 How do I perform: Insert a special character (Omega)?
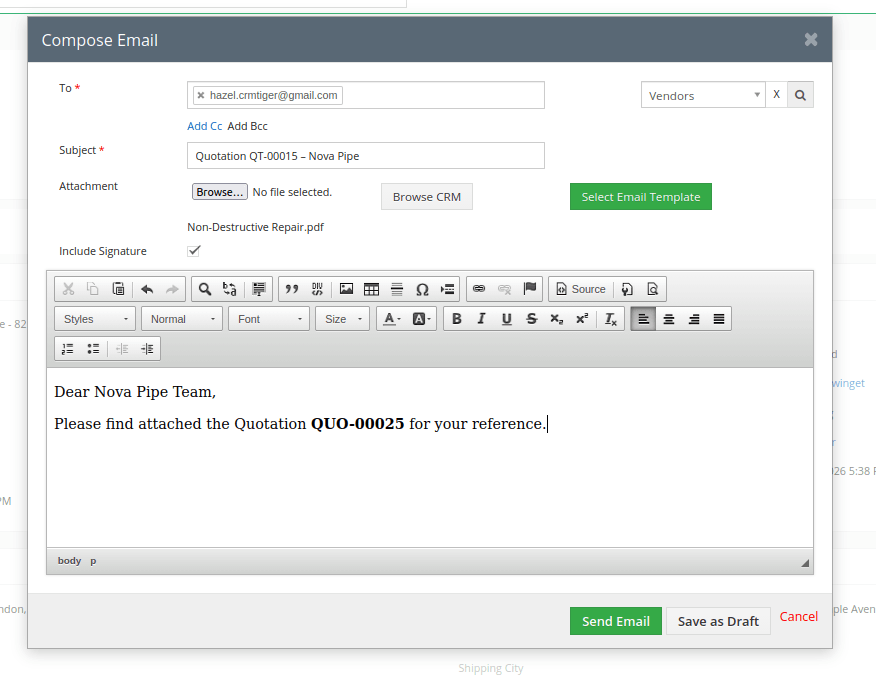point(422,289)
